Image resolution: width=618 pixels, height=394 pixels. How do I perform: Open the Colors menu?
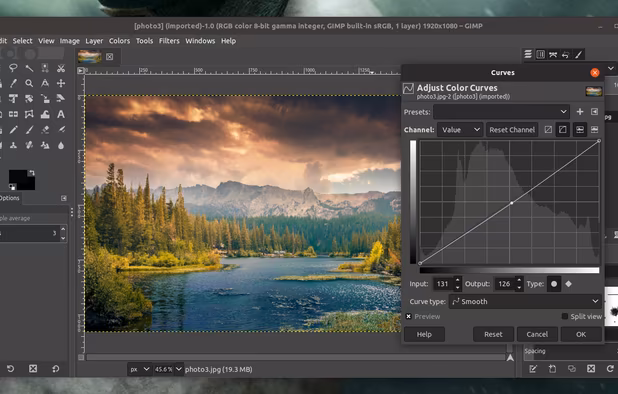tap(119, 41)
